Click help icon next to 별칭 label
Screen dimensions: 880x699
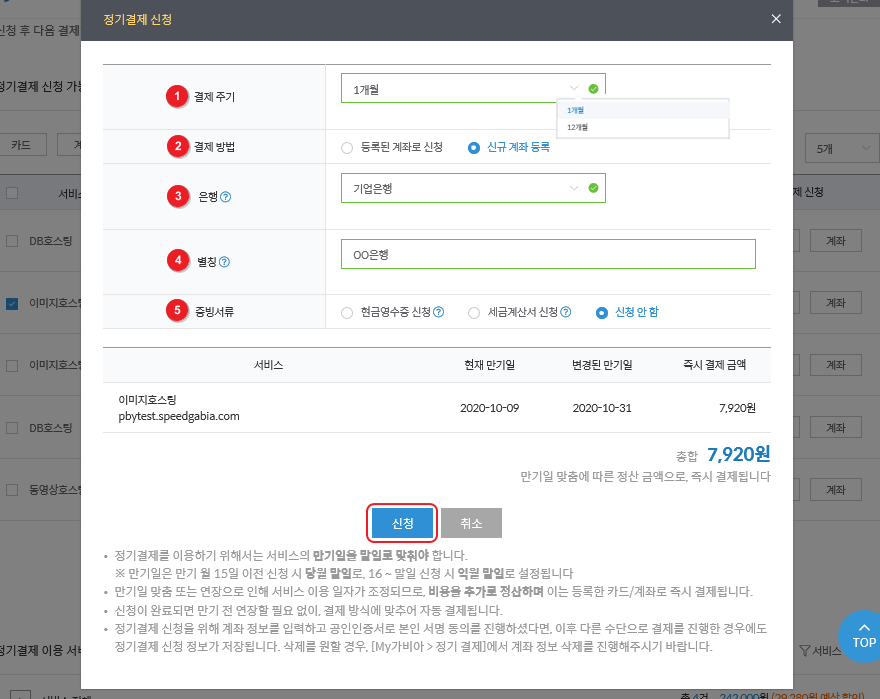coord(224,262)
